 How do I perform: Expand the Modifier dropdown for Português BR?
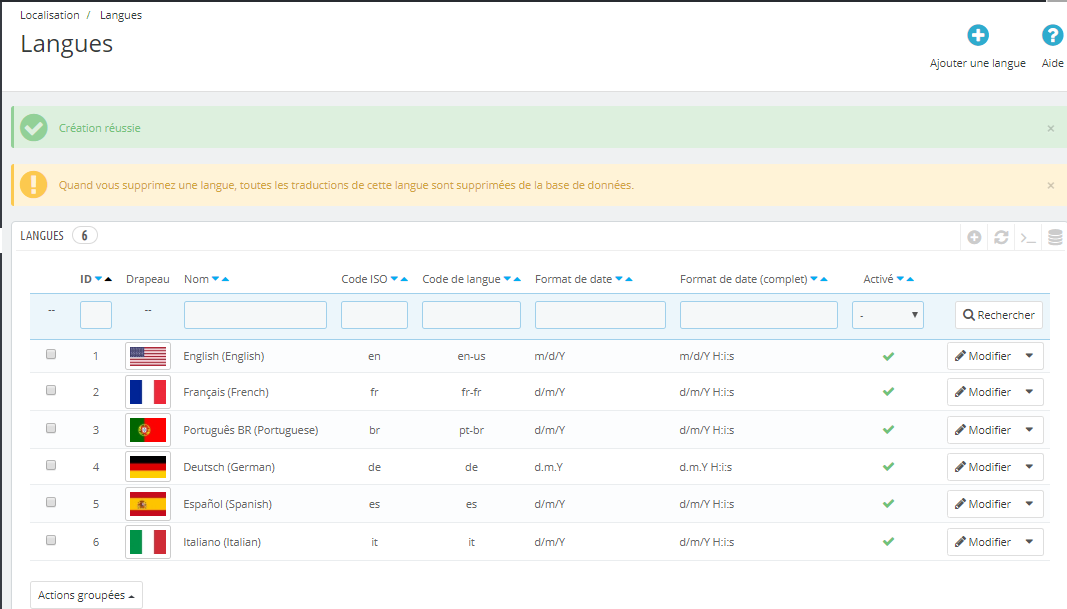1030,430
